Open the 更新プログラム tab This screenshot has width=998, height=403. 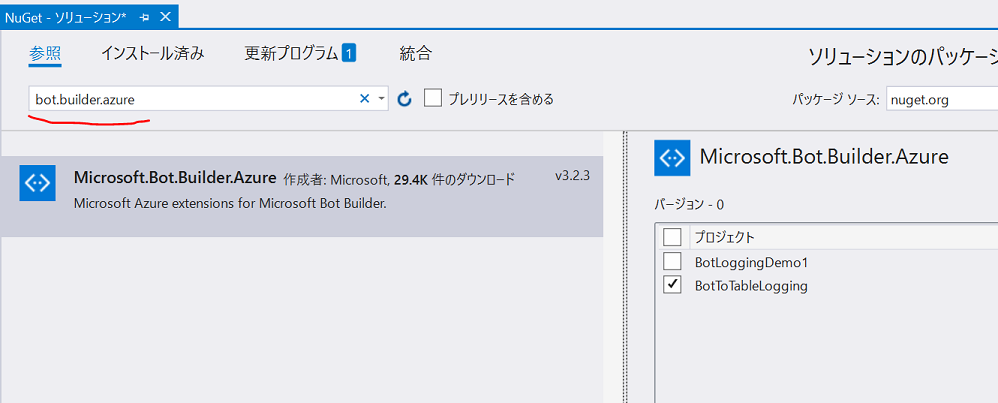(292, 53)
